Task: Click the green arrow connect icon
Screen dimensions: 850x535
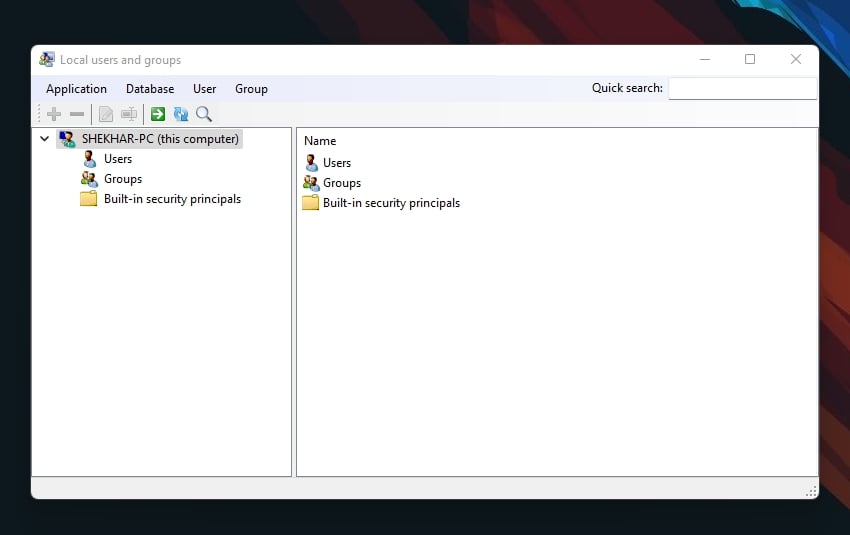Action: pos(158,114)
